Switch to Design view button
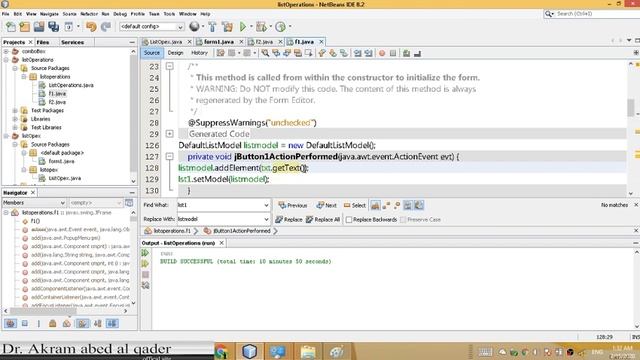Viewport: 640px width, 360px height. (176, 53)
